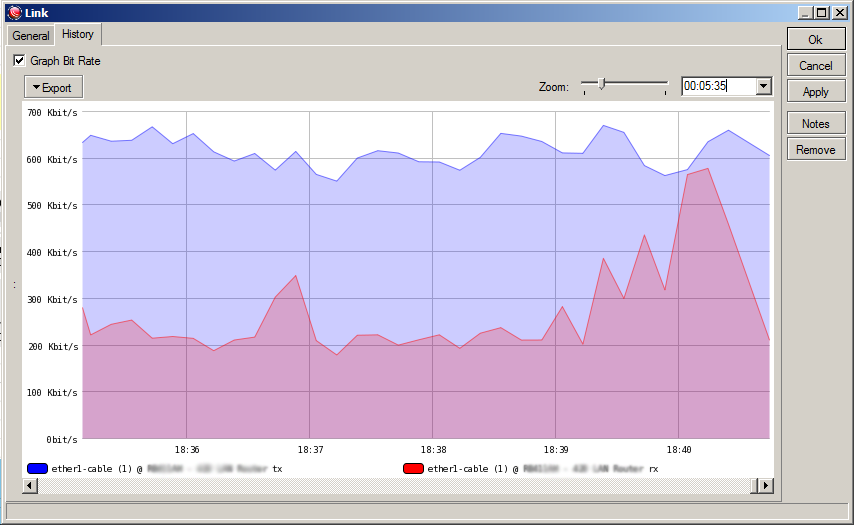Screen dimensions: 854x525
Task: Click the red rx legend swatch
Action: [x=413, y=468]
